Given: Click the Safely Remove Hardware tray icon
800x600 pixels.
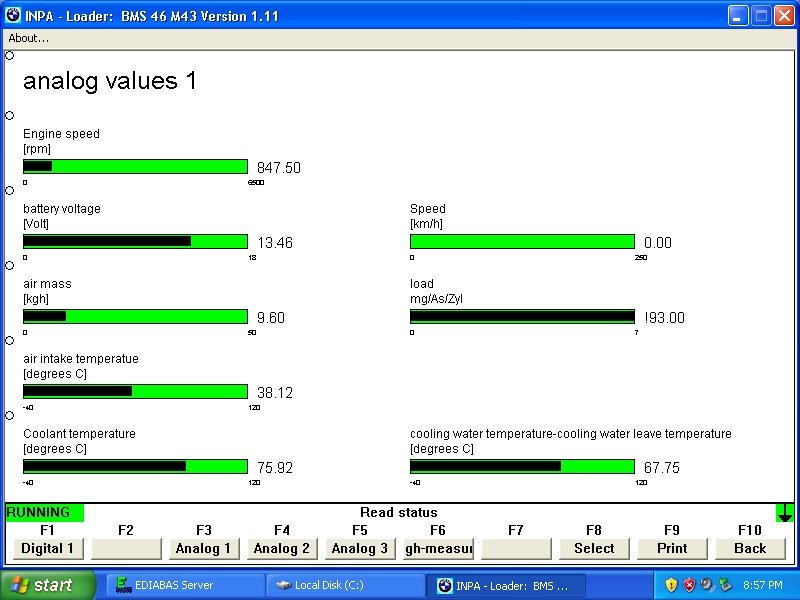Looking at the screenshot, I should click(x=723, y=585).
